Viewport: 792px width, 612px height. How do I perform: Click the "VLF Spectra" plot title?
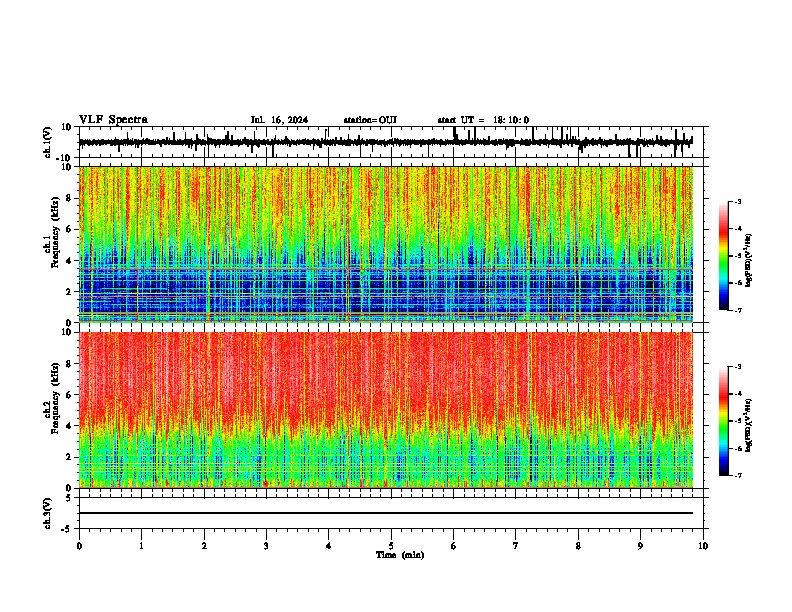tap(113, 120)
